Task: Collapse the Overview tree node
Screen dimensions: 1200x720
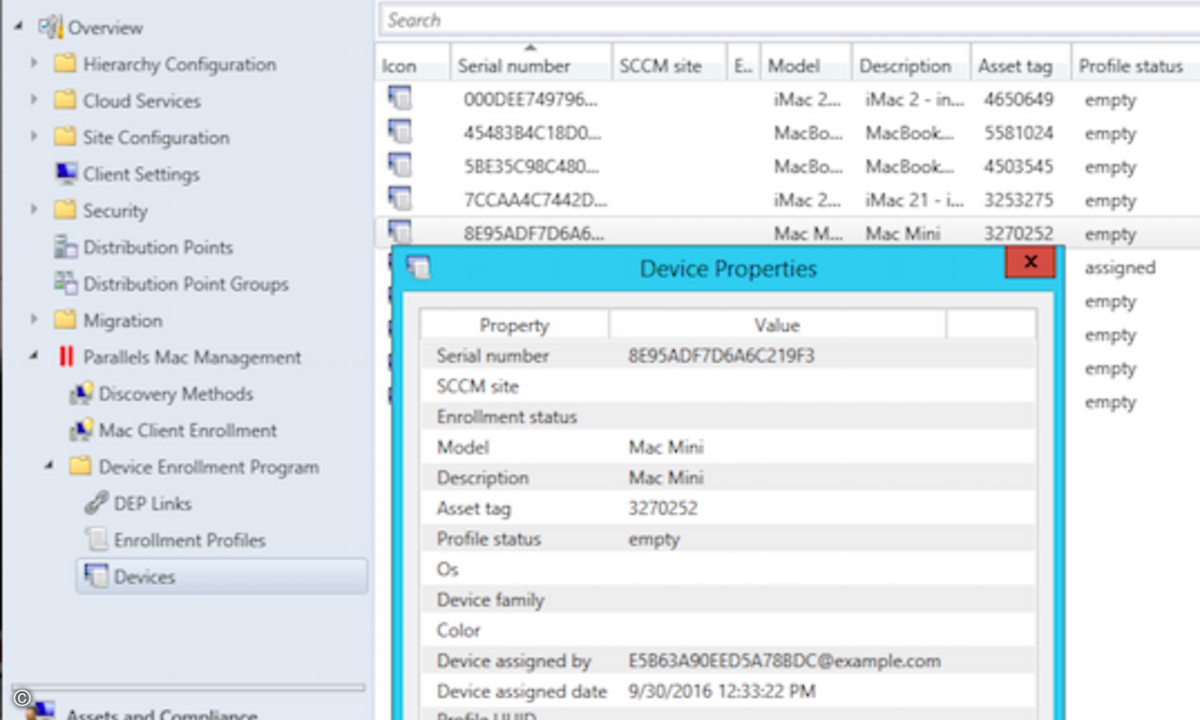Action: tap(20, 28)
